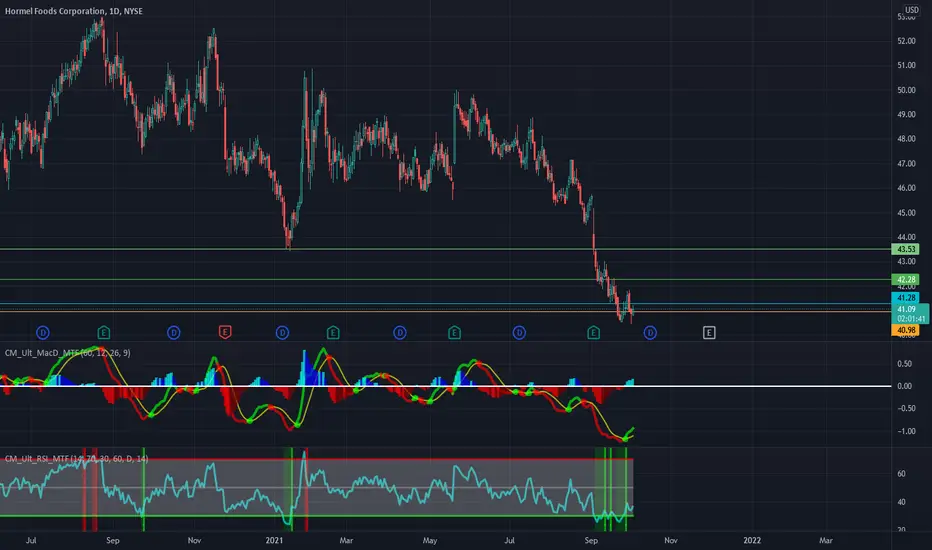This screenshot has height=550, width=932.
Task: Click the last blue dividend marker before Nov 2021
Action: (x=650, y=333)
